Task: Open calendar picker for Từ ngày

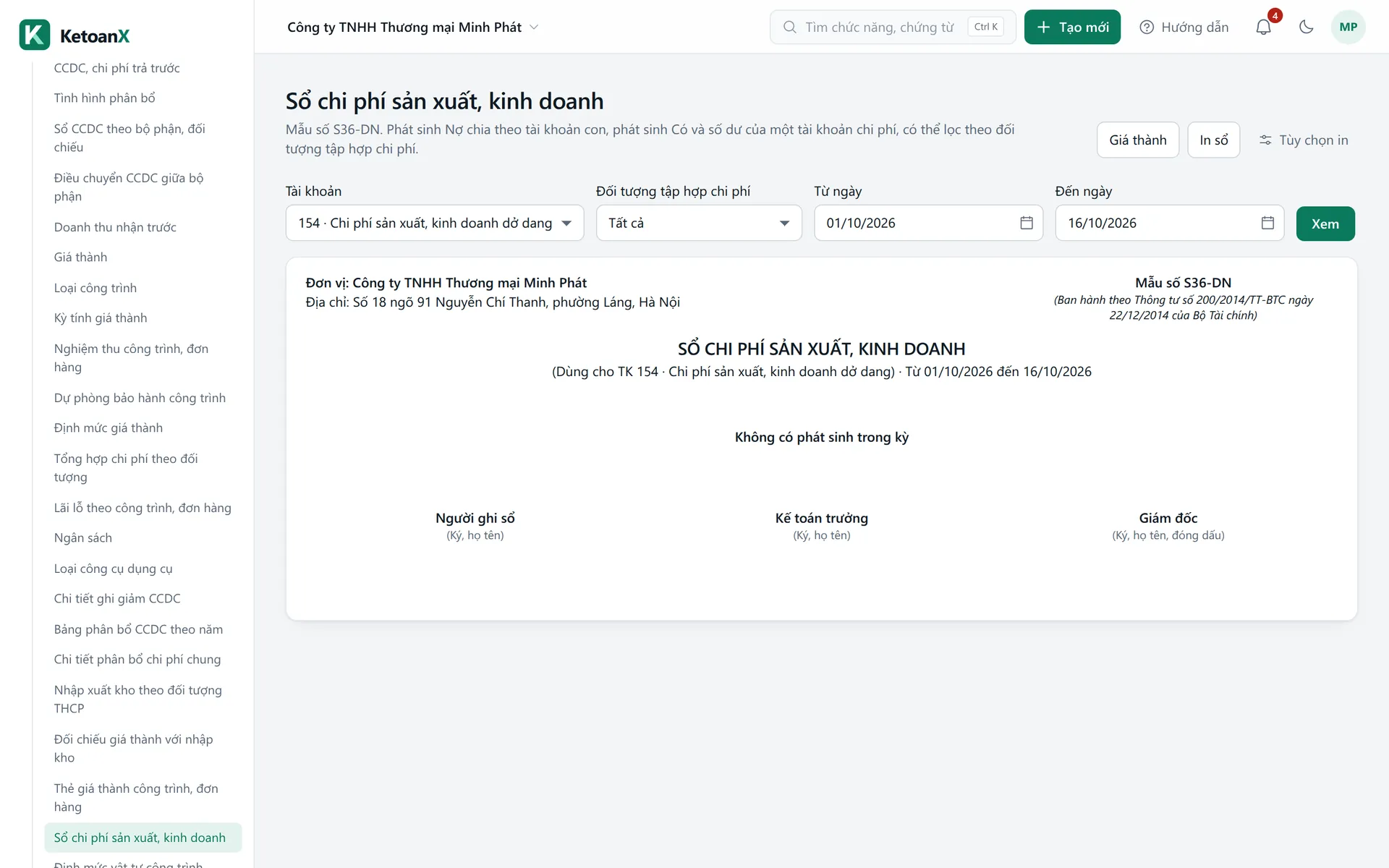Action: tap(1026, 223)
